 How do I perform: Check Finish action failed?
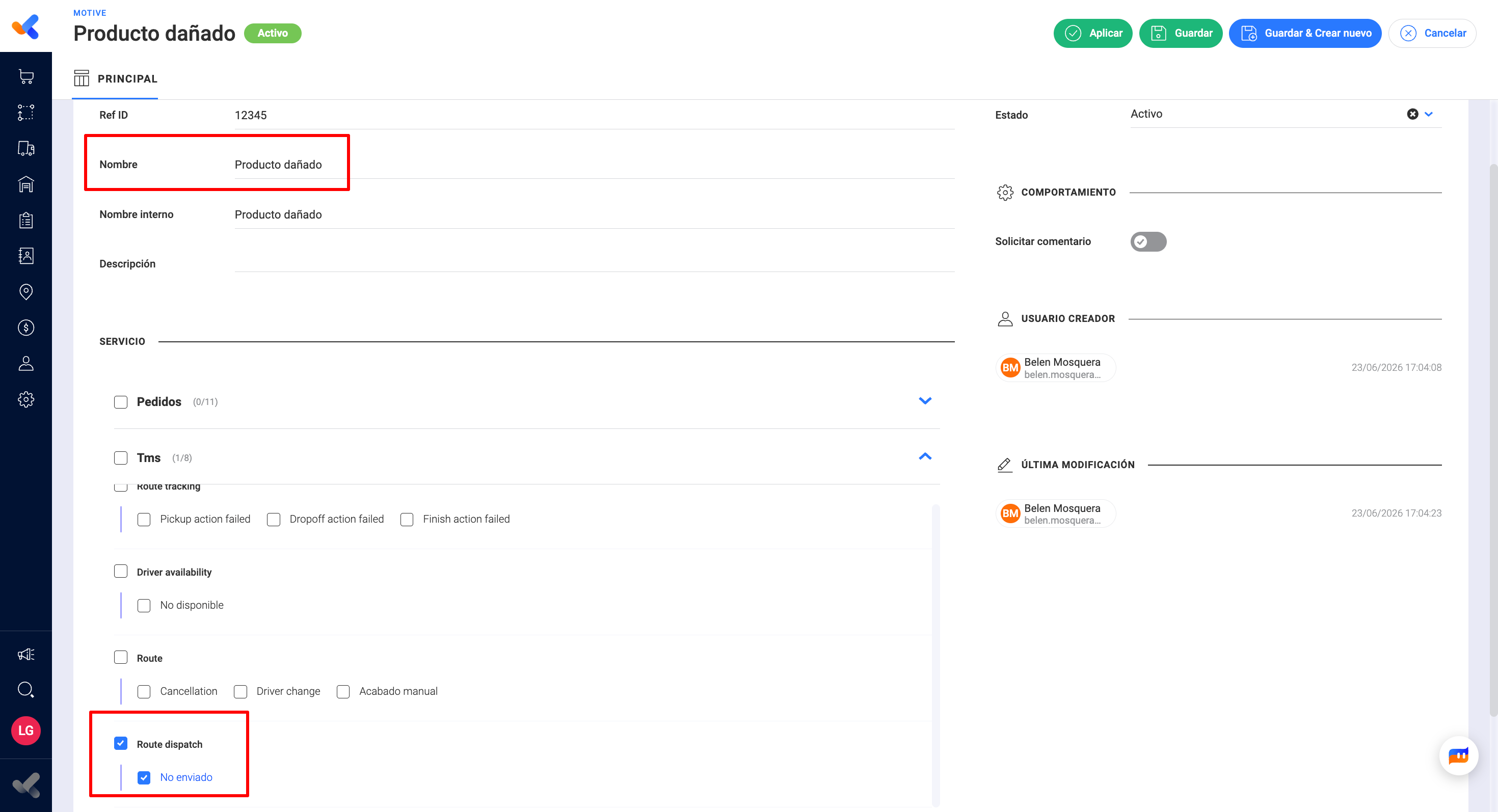[x=407, y=519]
